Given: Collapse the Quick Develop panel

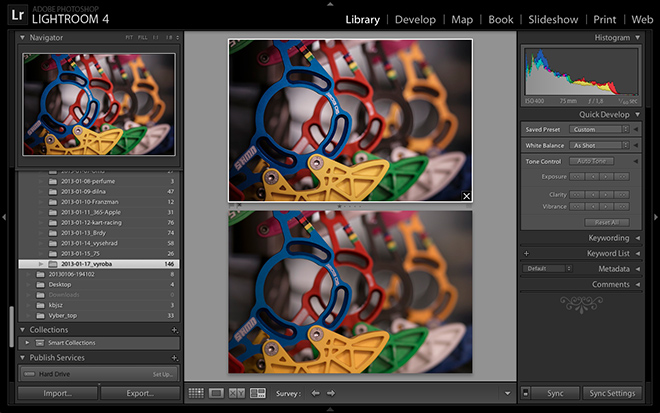Looking at the screenshot, I should click(638, 115).
